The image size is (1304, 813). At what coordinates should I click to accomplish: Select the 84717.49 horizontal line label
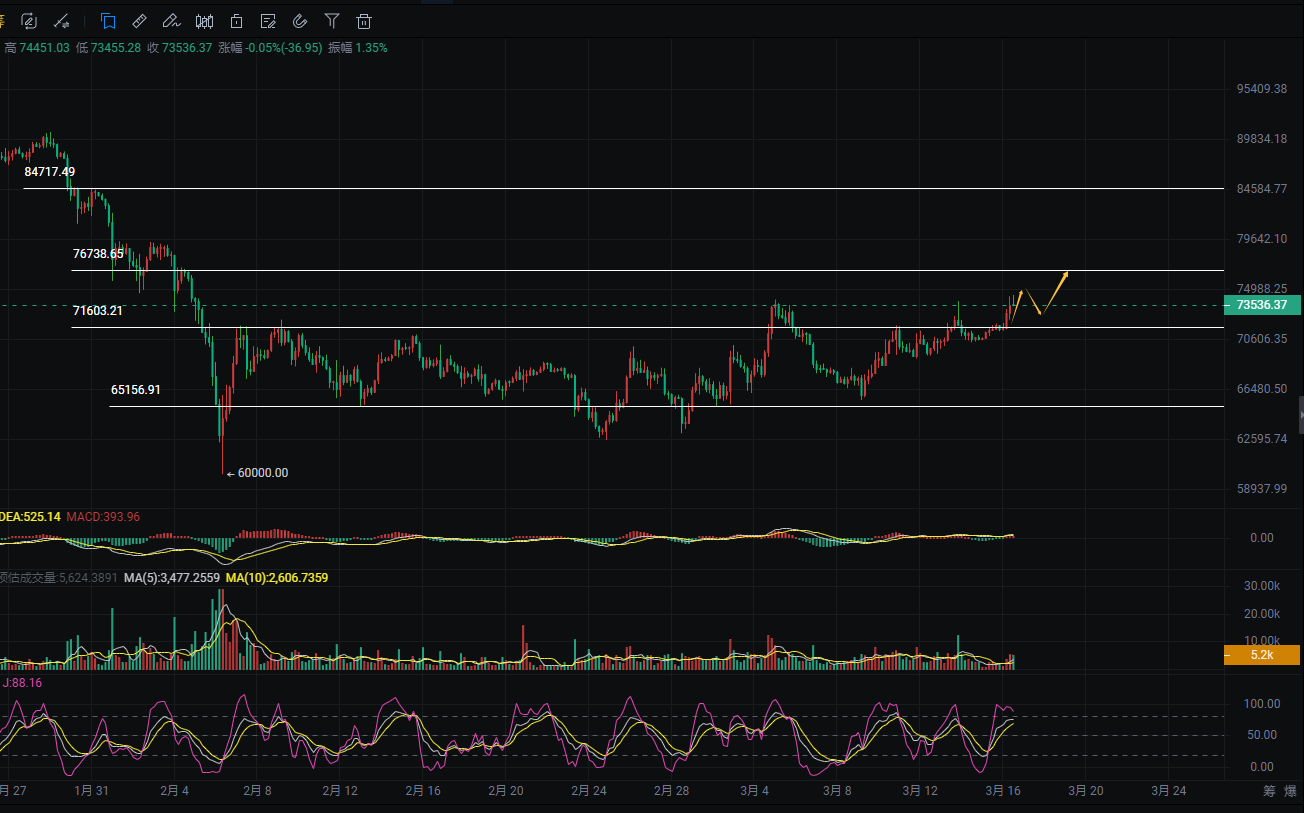coord(50,172)
